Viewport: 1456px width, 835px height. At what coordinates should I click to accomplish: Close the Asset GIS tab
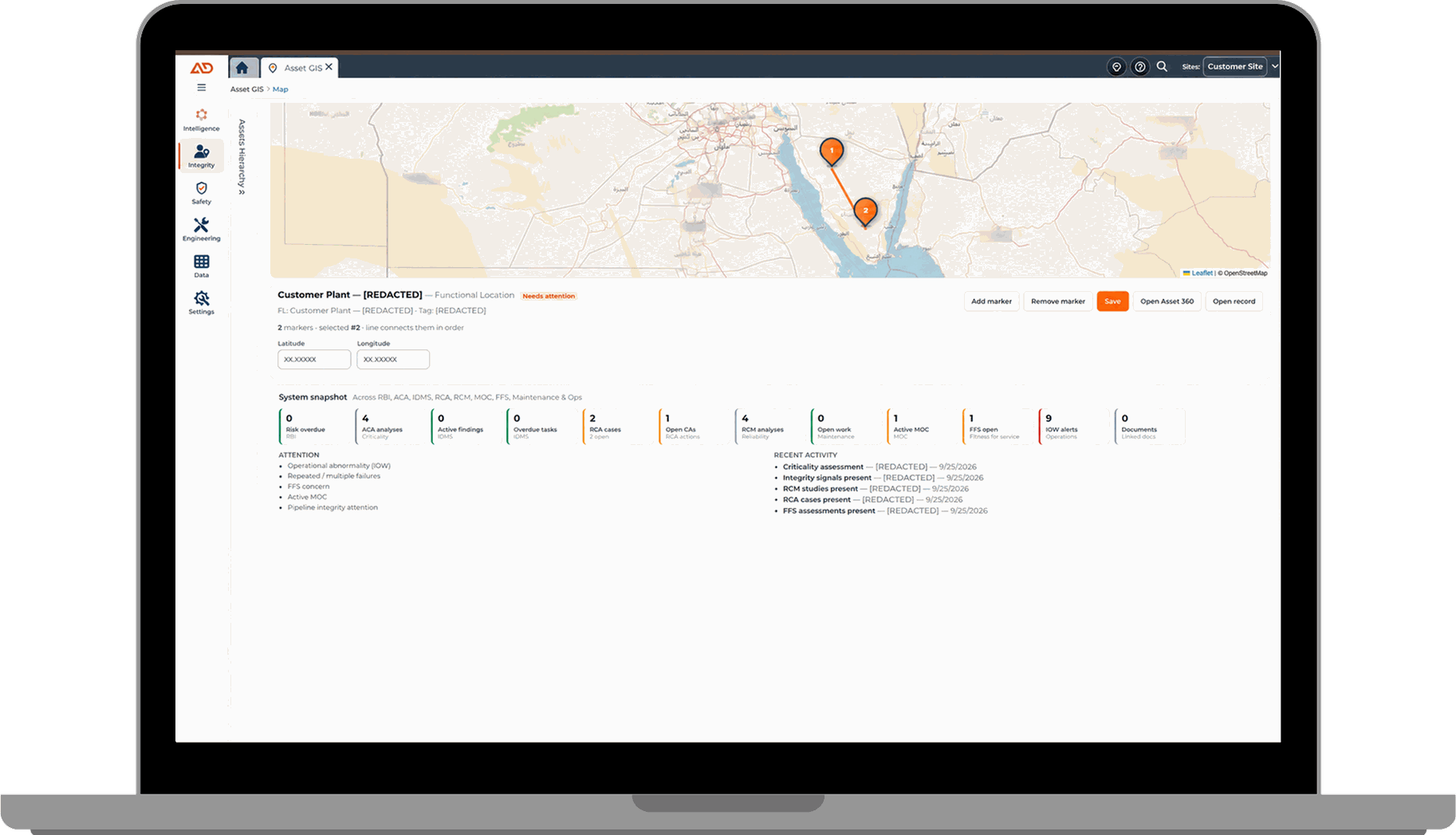pos(329,67)
